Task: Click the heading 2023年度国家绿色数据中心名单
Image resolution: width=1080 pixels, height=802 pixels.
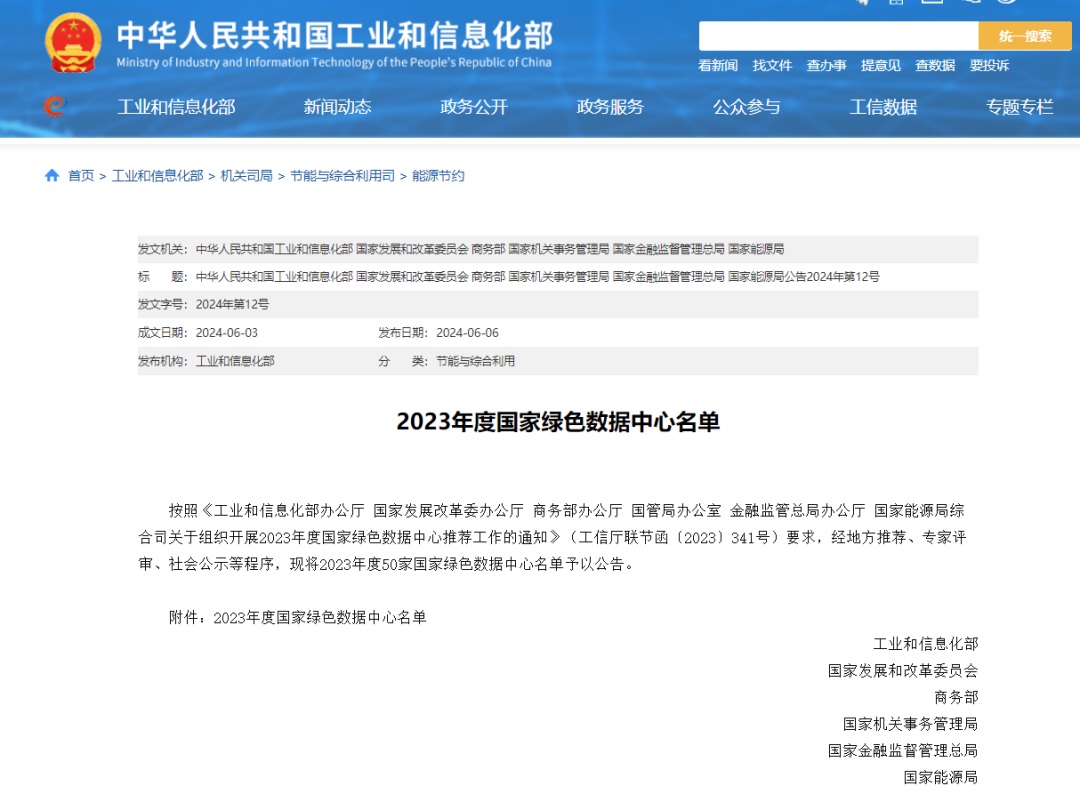Action: (x=558, y=422)
